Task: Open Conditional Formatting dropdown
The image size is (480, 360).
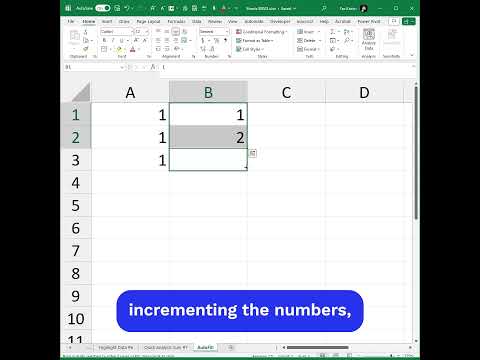Action: click(262, 32)
